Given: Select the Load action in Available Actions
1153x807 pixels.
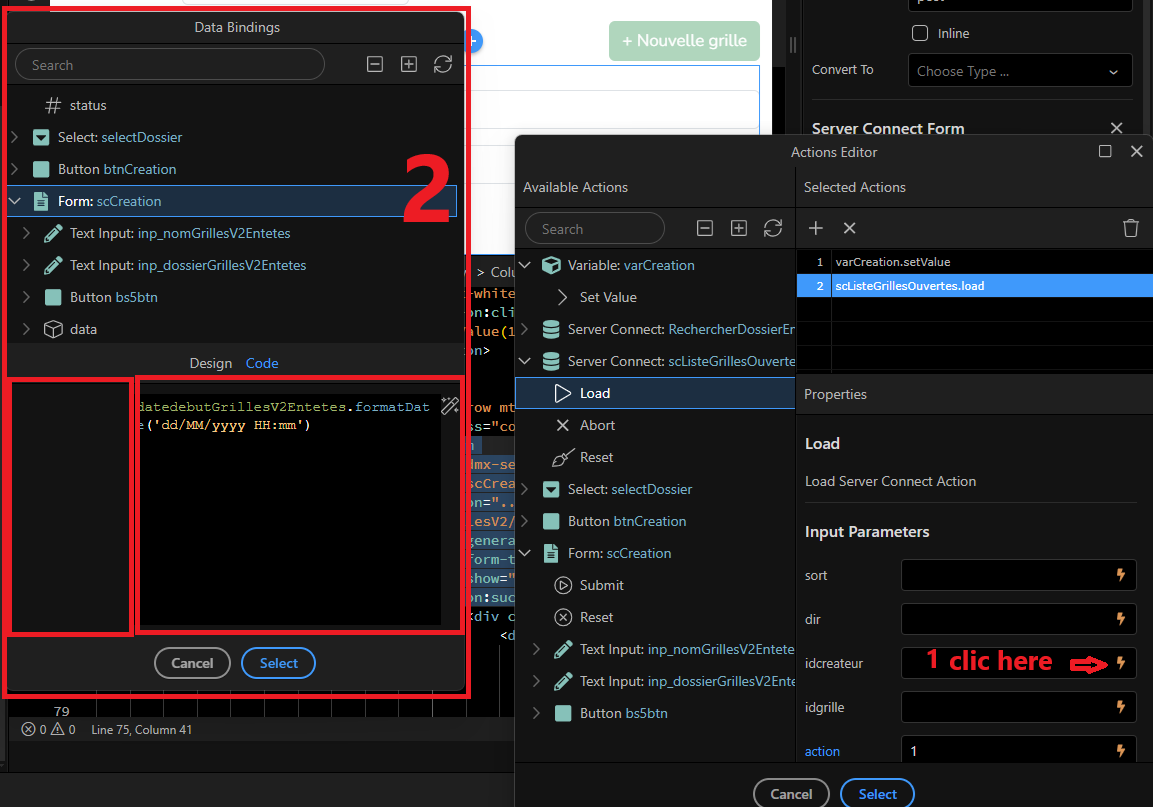Looking at the screenshot, I should (655, 393).
